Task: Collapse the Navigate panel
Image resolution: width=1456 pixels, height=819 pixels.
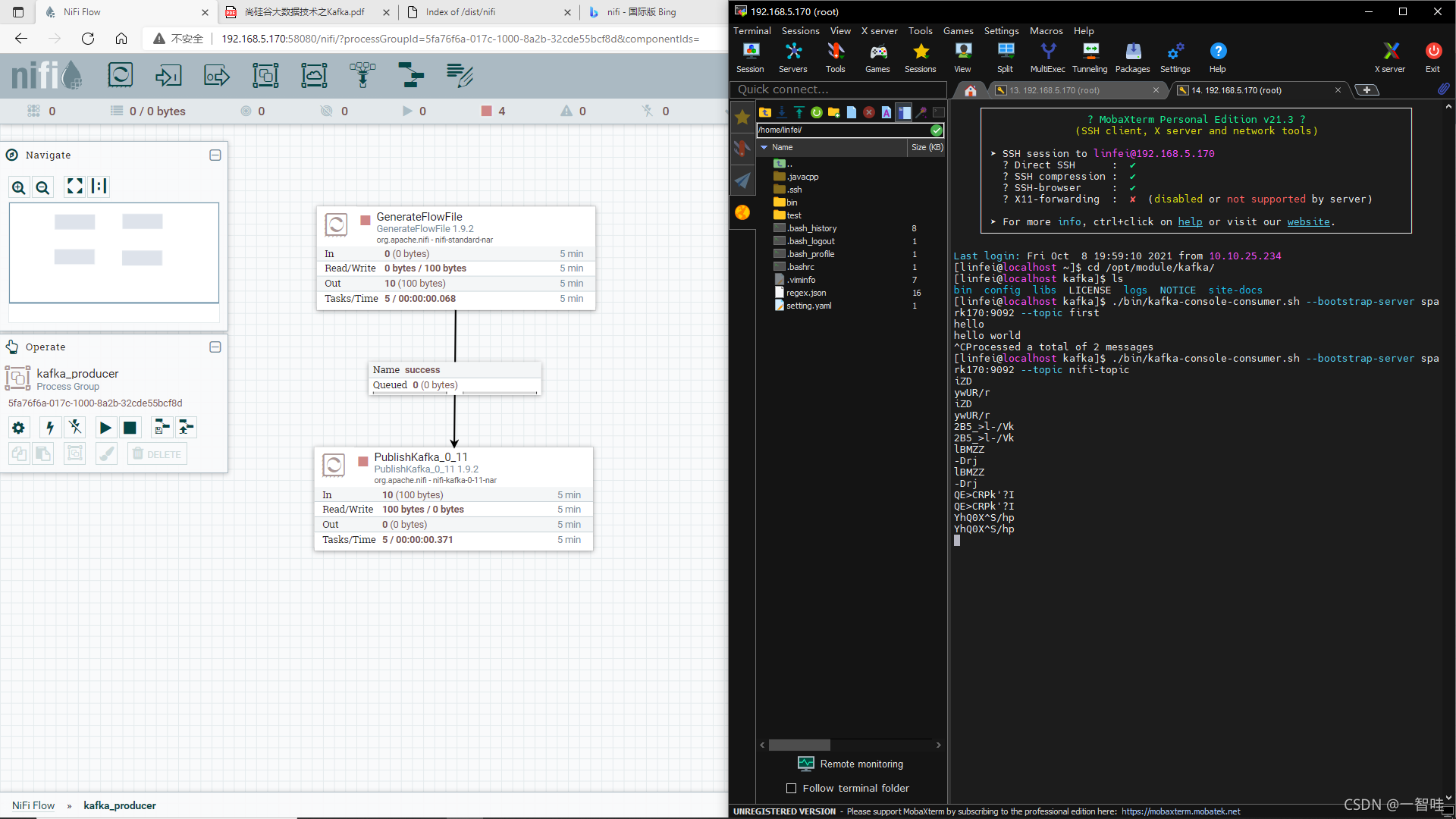Action: (x=215, y=155)
